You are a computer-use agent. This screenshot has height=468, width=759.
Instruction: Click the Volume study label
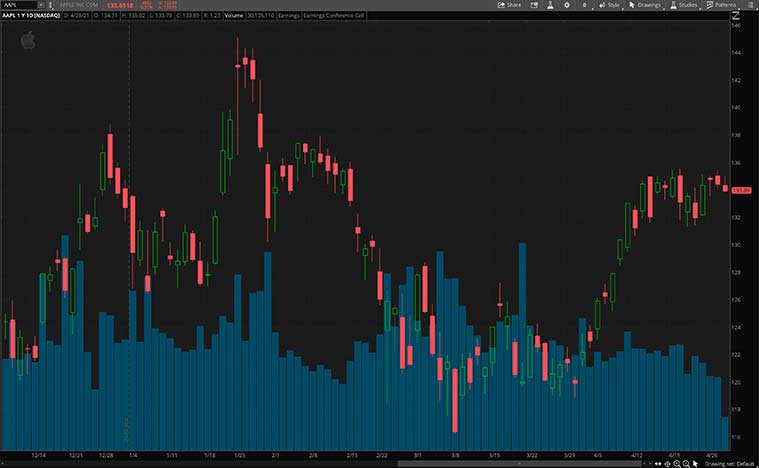pos(234,15)
